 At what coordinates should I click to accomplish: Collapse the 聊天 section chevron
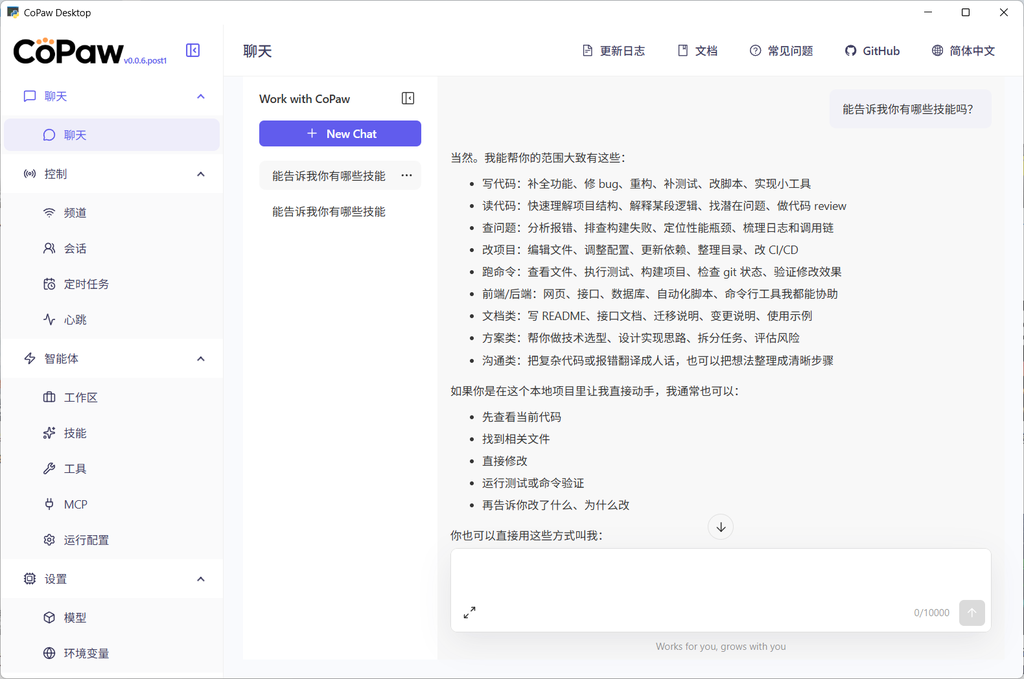click(x=200, y=96)
